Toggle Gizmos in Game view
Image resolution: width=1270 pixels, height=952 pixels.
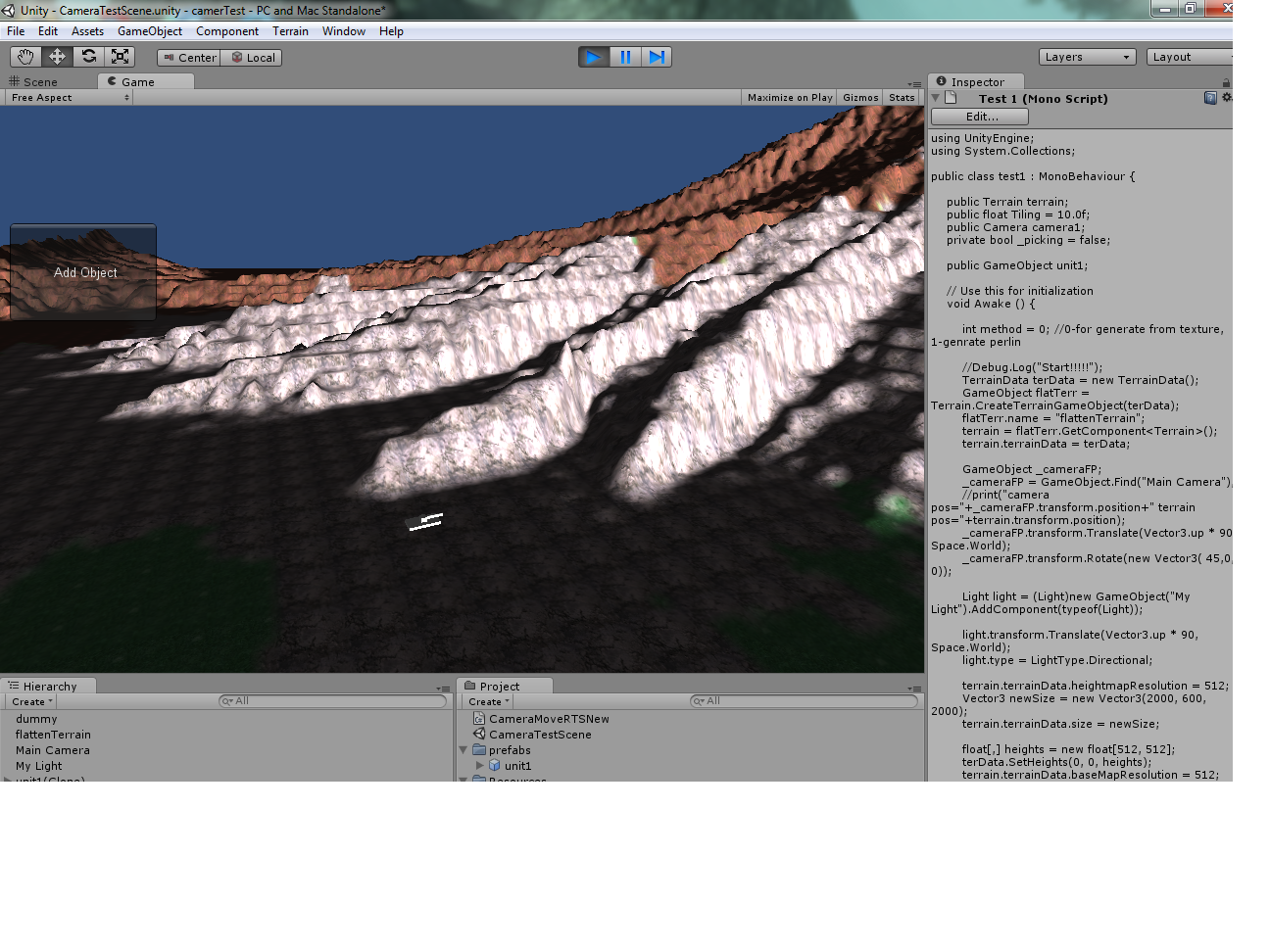tap(860, 98)
